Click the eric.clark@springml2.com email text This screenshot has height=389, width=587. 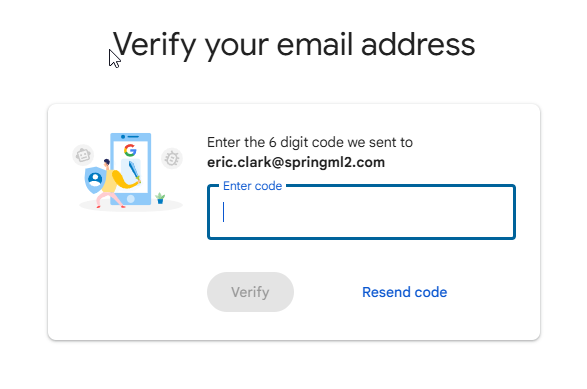pos(296,162)
